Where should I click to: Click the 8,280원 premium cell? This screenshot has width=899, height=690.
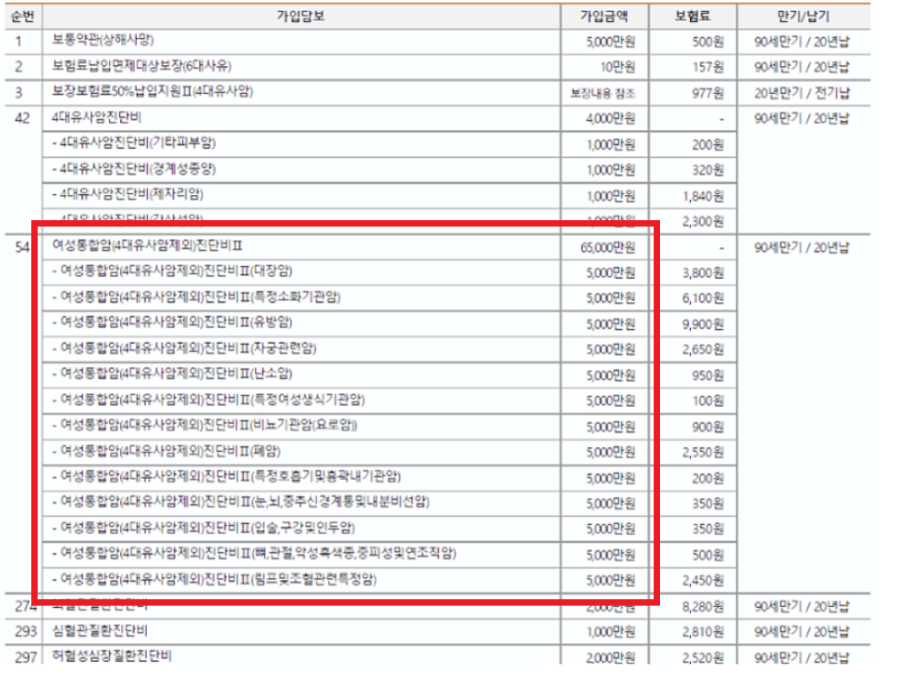pos(703,607)
